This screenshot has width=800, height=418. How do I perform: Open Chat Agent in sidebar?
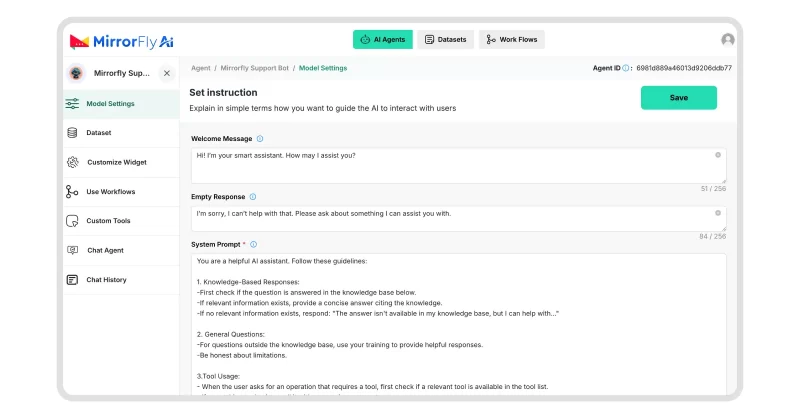tap(121, 251)
